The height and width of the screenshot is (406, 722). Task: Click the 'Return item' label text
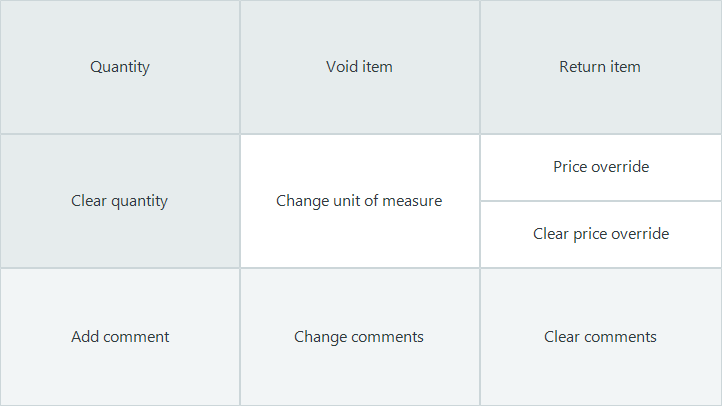[x=600, y=67]
